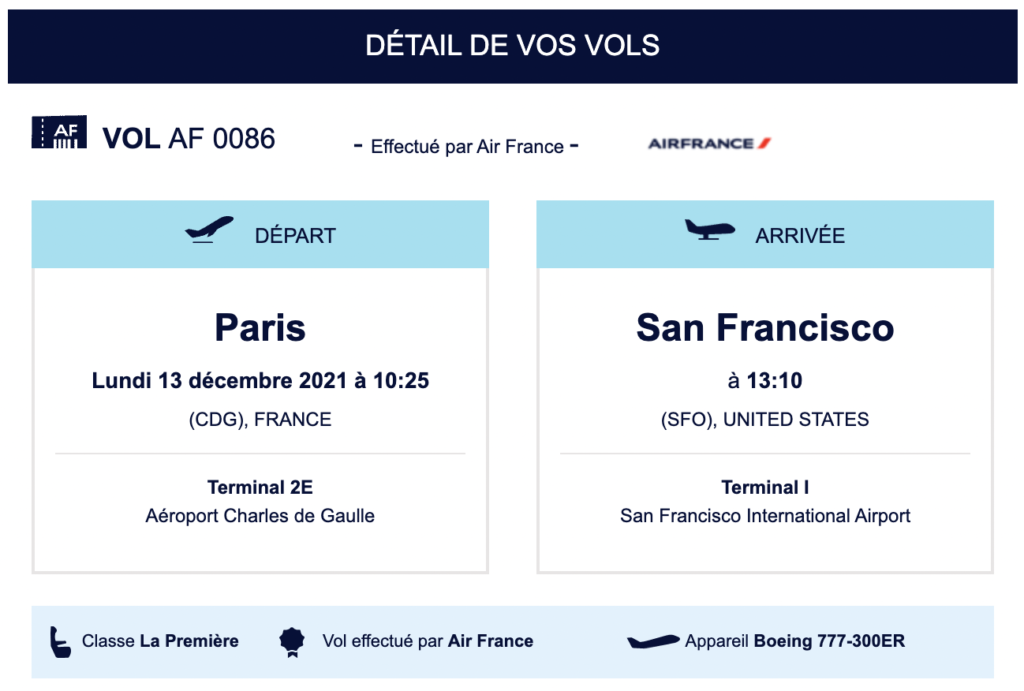Click the Air France logo
1024x691 pixels.
(x=709, y=144)
